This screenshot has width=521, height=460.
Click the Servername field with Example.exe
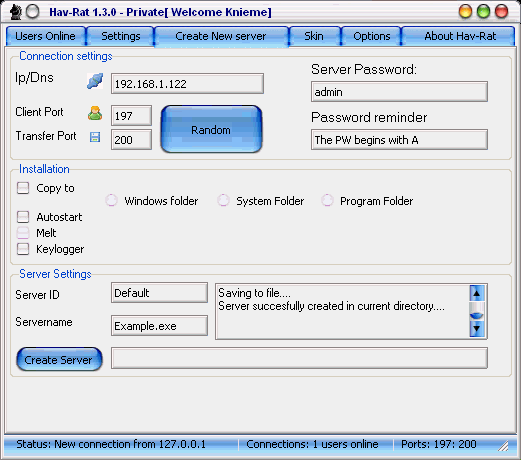coord(159,326)
